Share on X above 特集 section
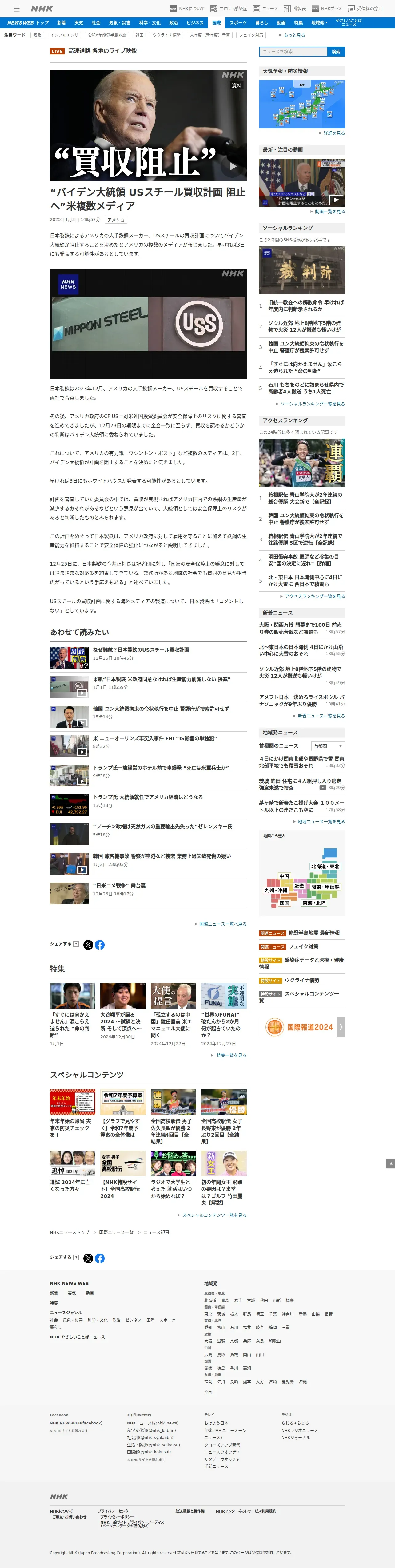Image resolution: width=395 pixels, height=1568 pixels. click(88, 945)
